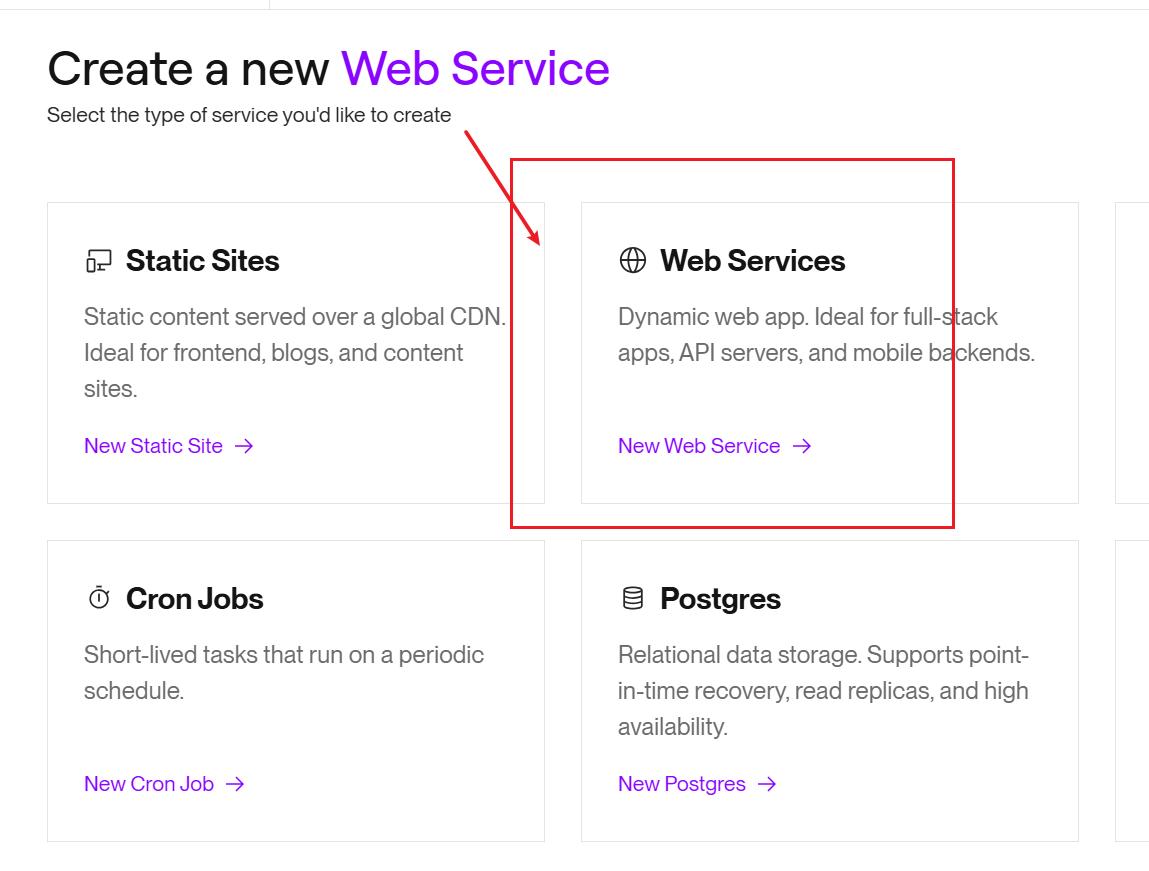This screenshot has width=1149, height=871.
Task: Click the arrow beside New Postgres
Action: coord(767,784)
